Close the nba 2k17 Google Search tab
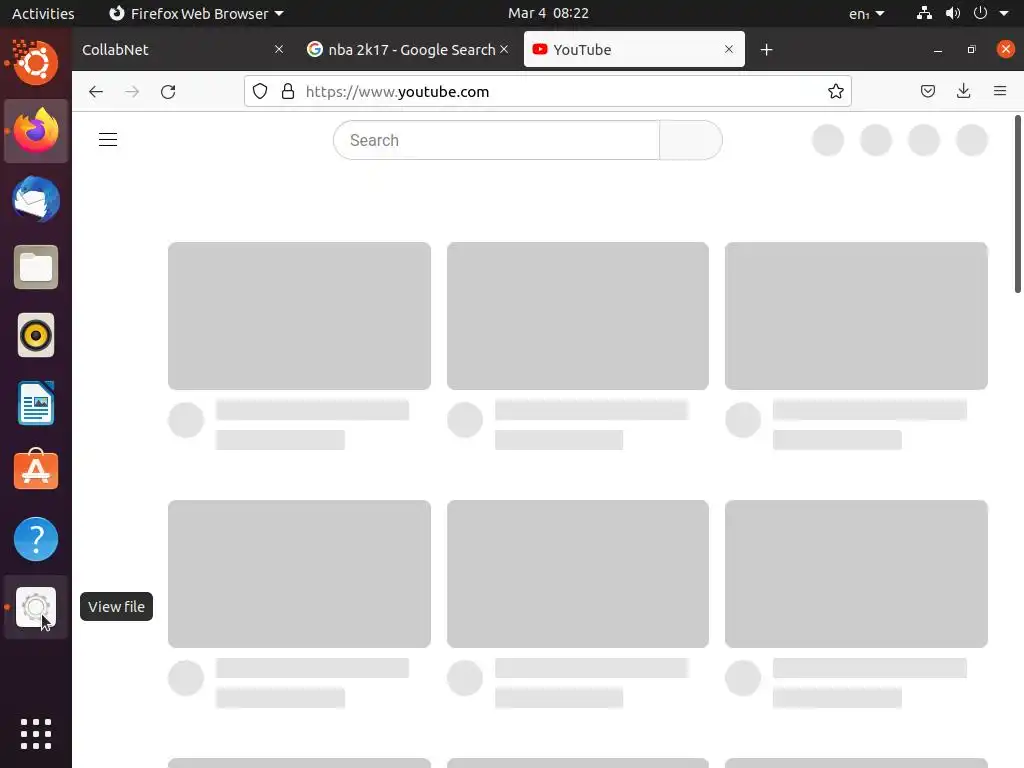The height and width of the screenshot is (768, 1024). click(x=504, y=49)
